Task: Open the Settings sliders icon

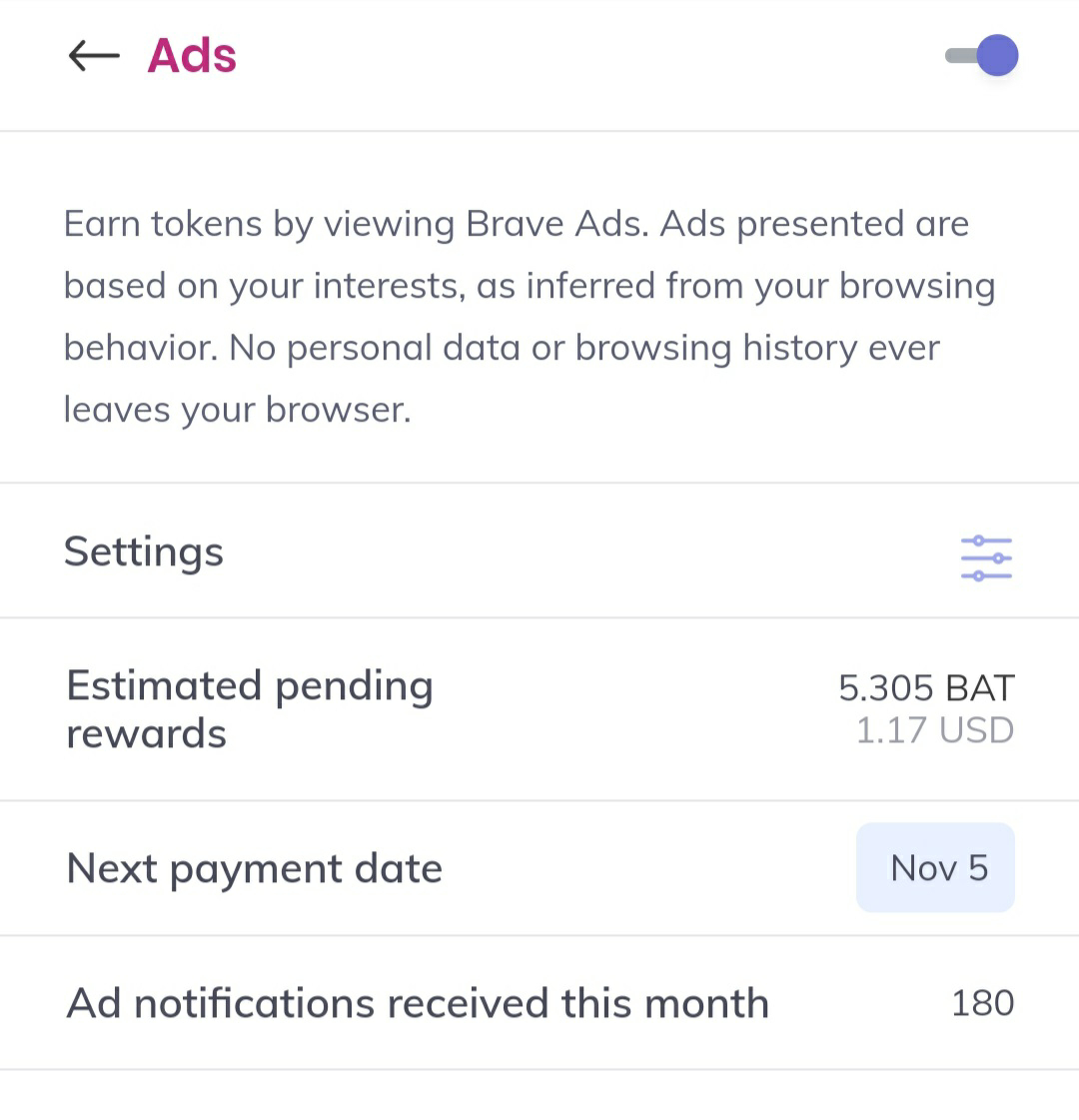Action: click(986, 558)
